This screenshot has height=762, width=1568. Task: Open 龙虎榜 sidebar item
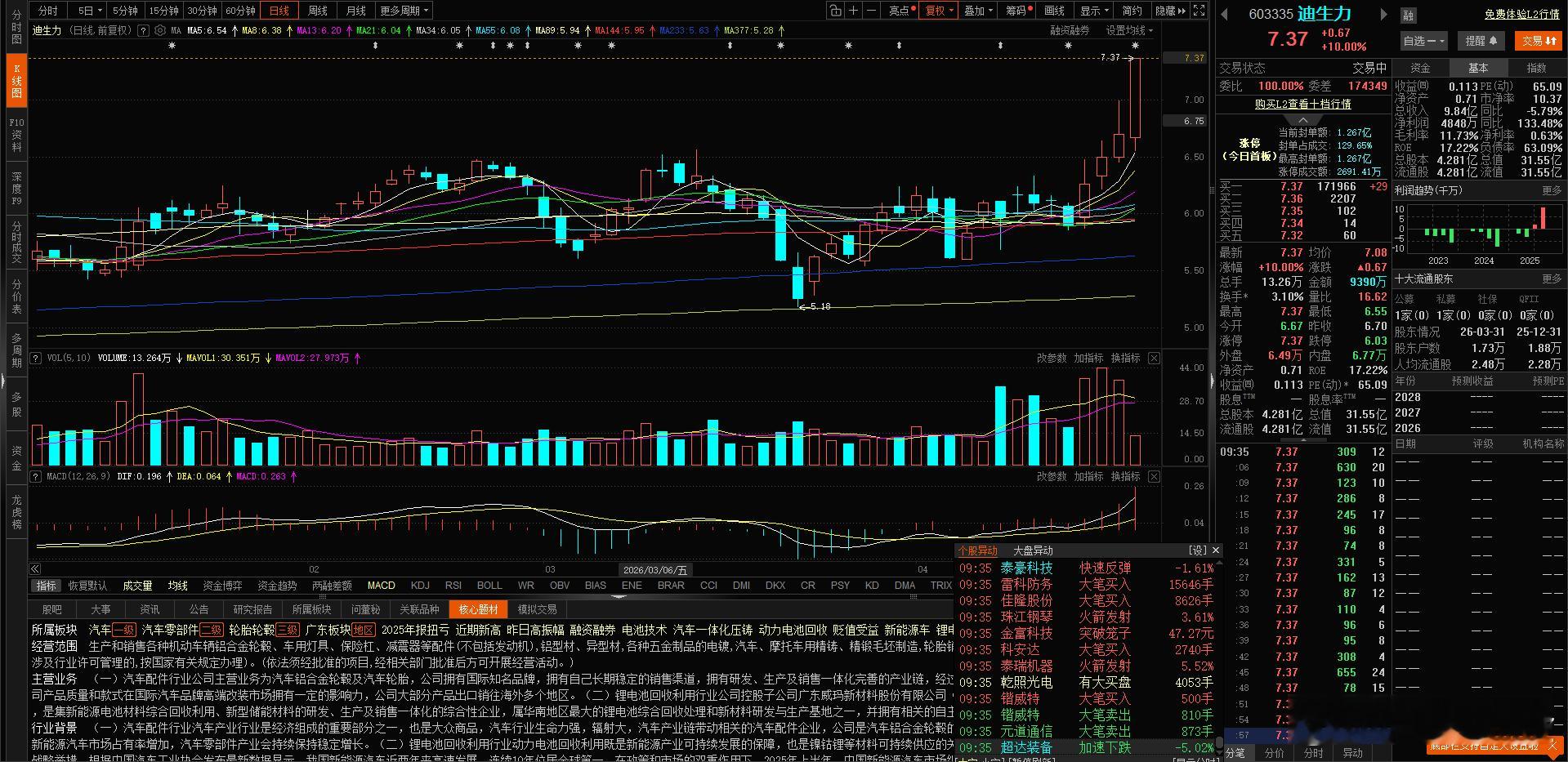(x=16, y=512)
